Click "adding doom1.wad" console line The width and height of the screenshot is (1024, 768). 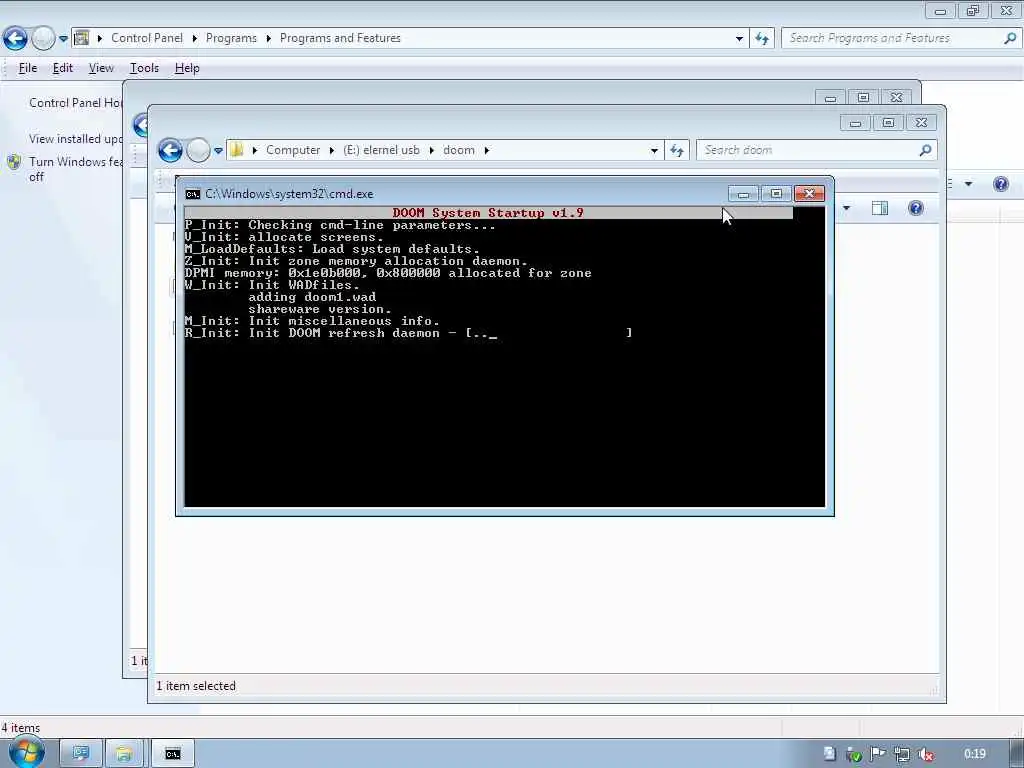coord(312,297)
